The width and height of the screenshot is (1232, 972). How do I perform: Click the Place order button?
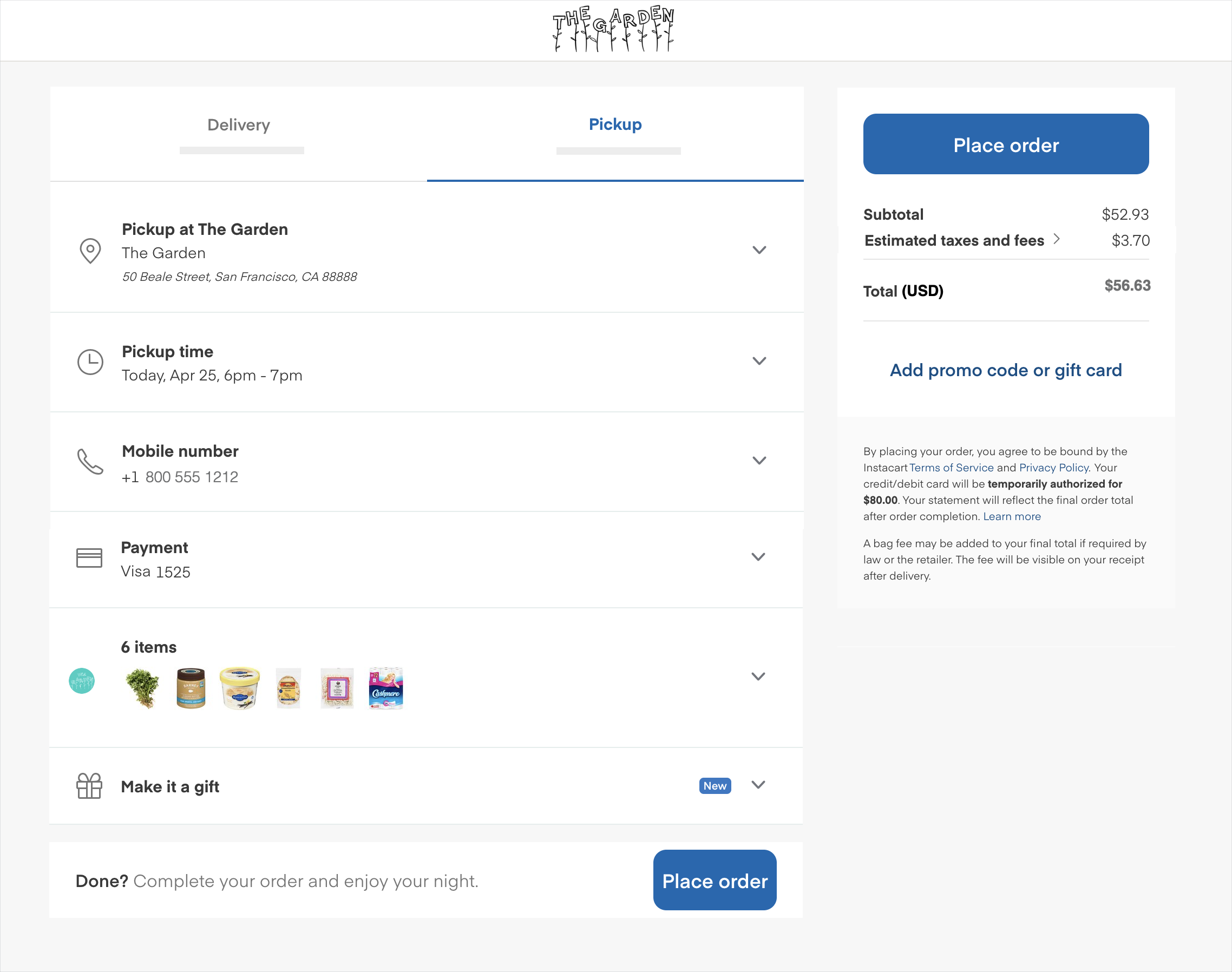coord(1005,143)
